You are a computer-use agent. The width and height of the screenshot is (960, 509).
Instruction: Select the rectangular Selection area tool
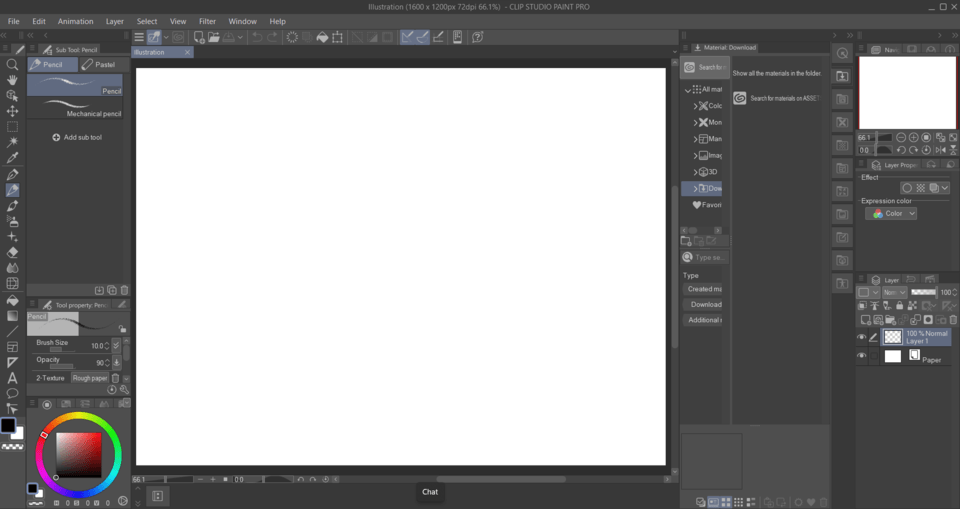(x=12, y=127)
